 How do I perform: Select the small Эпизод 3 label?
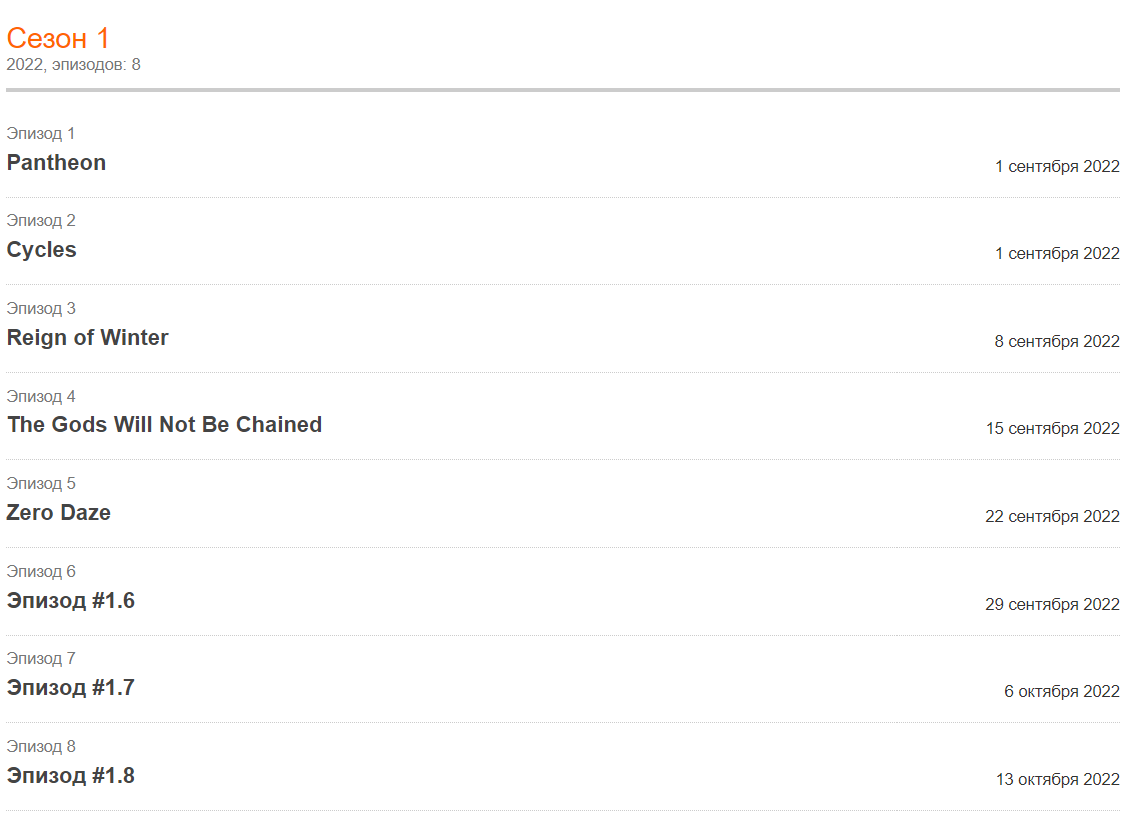pos(41,309)
